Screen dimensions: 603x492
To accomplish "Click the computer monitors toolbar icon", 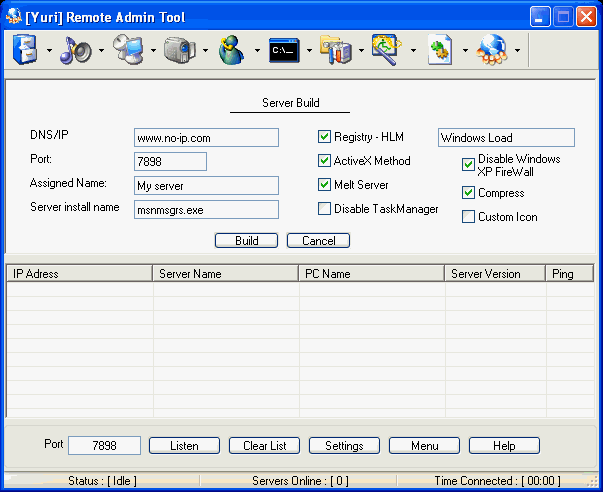I will 128,49.
